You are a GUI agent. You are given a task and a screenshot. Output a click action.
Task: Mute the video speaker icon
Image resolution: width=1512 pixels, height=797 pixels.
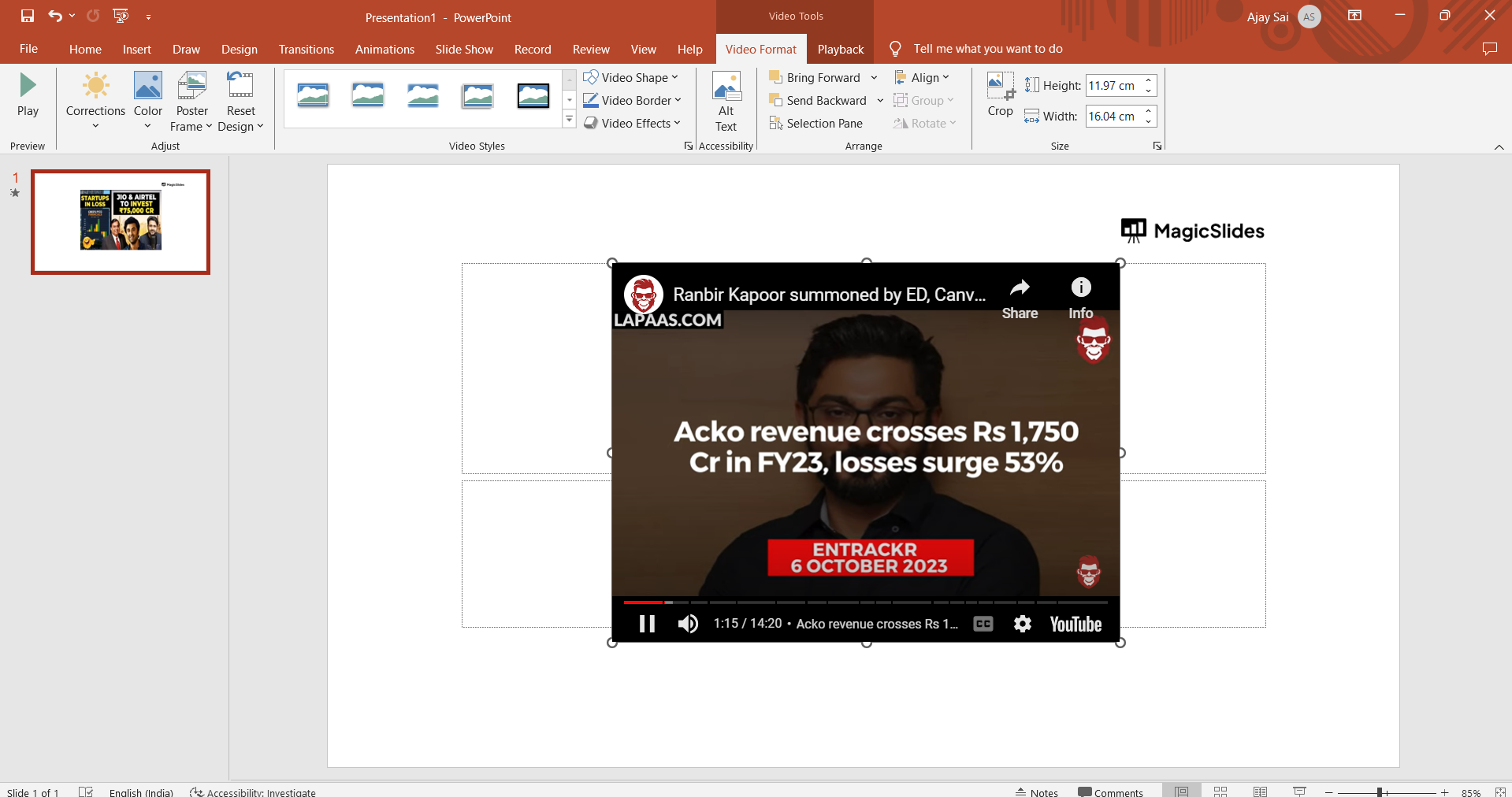click(x=688, y=624)
